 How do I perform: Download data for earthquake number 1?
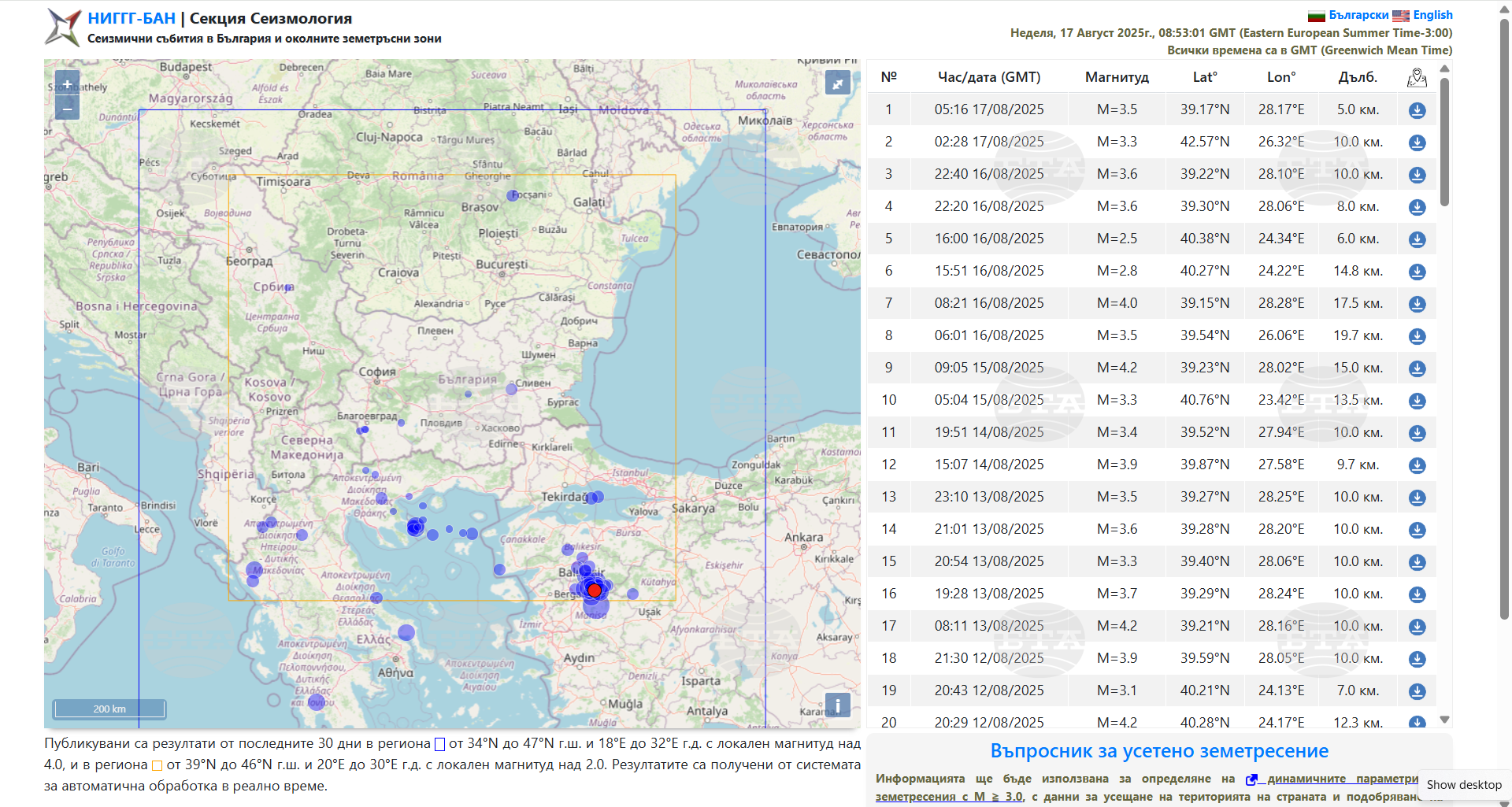coord(1417,110)
